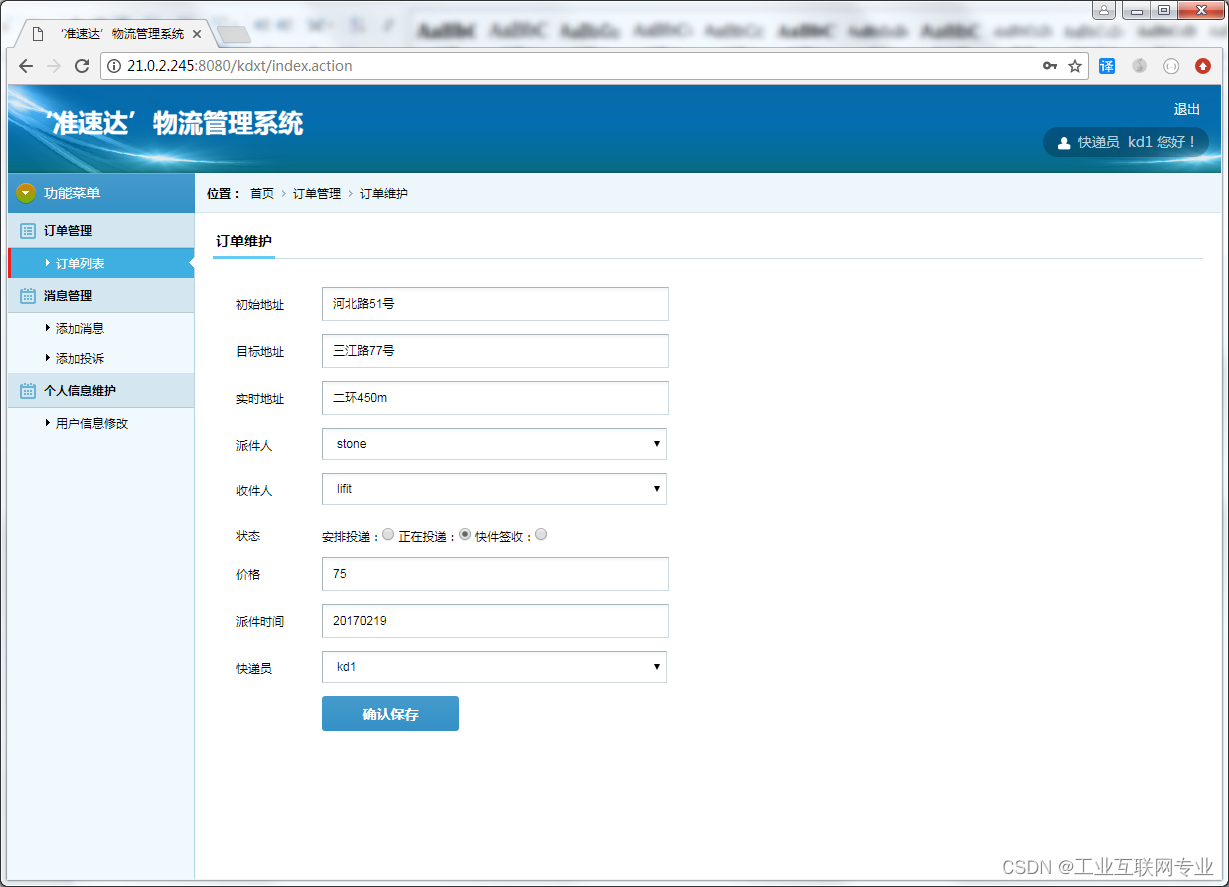1229x887 pixels.
Task: Click the blue translate extension icon
Action: pos(1107,66)
